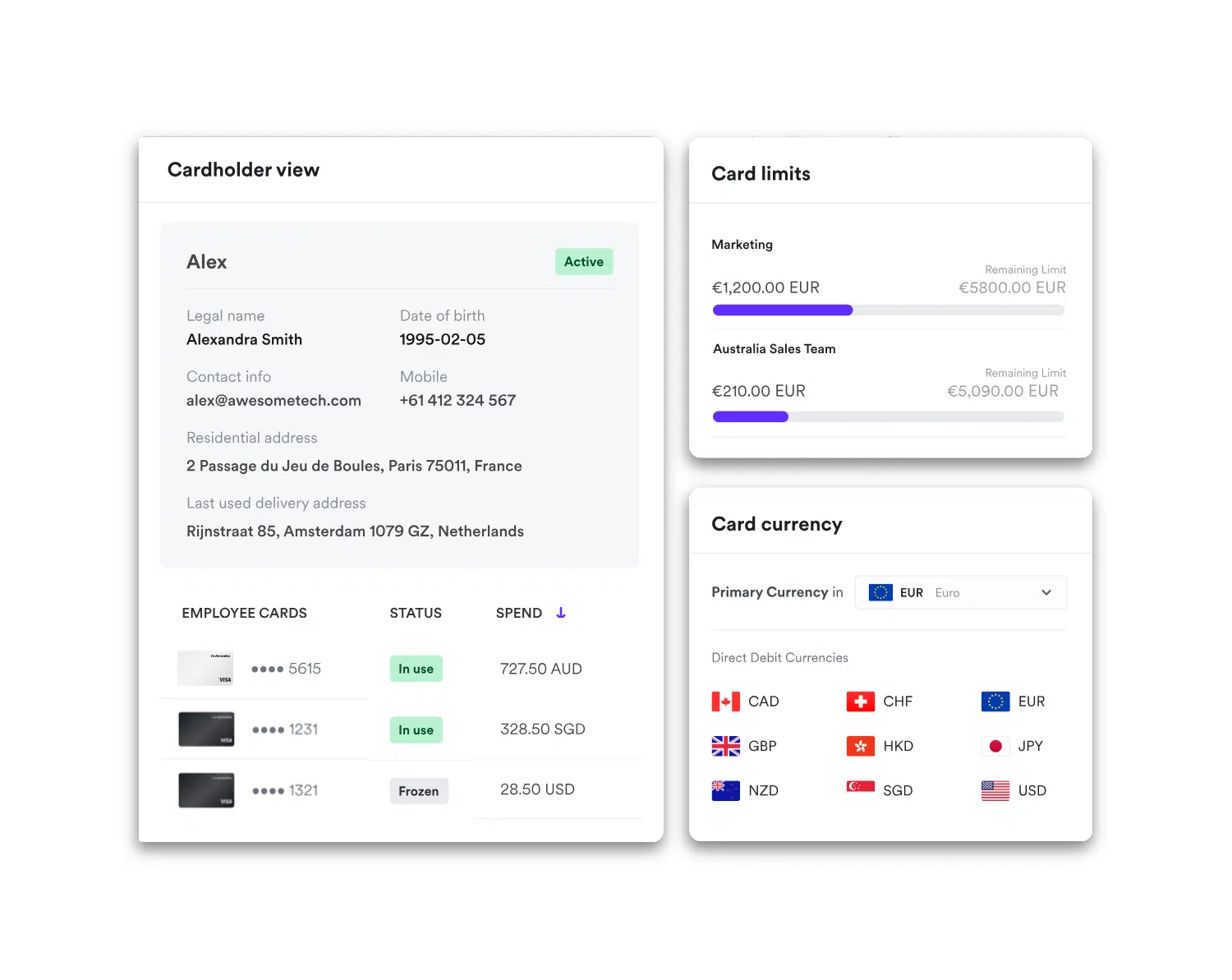
Task: Toggle the Frozen status on card 1321
Action: [418, 791]
